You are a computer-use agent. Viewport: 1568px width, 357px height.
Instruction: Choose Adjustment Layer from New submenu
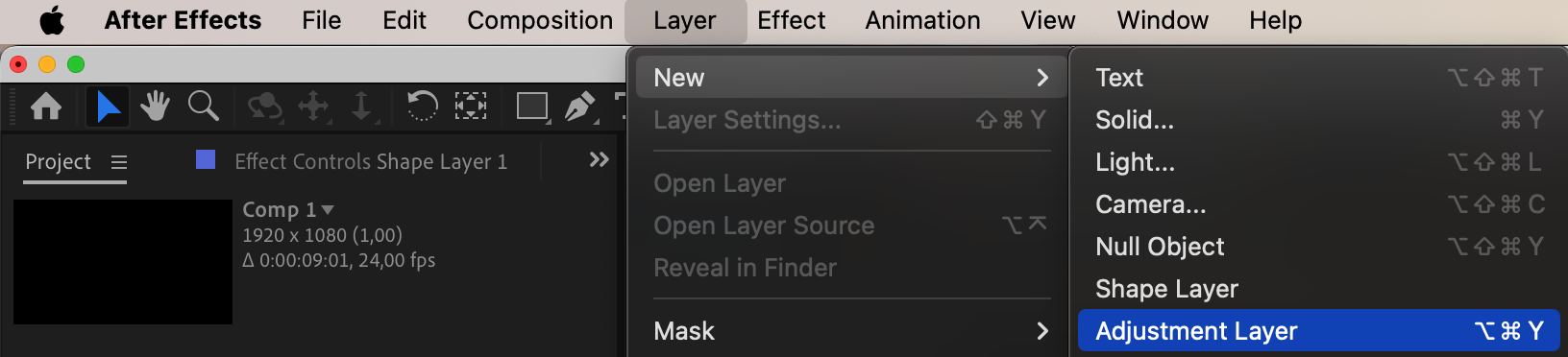click(1318, 331)
